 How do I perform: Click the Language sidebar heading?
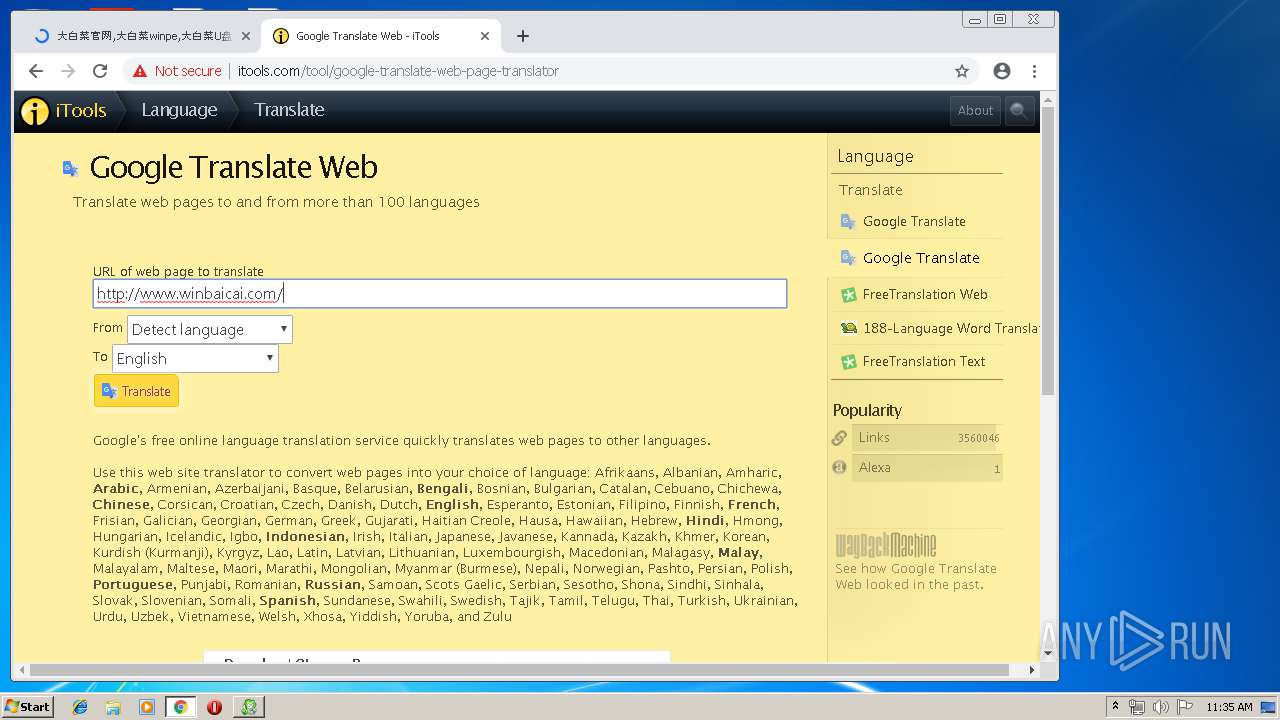click(x=875, y=156)
